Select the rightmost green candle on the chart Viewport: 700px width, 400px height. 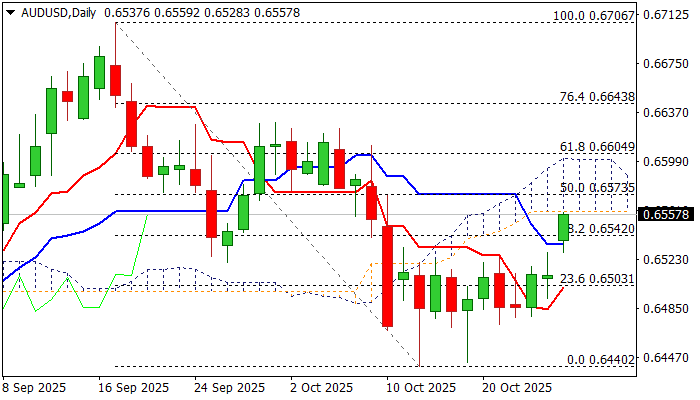[x=563, y=227]
